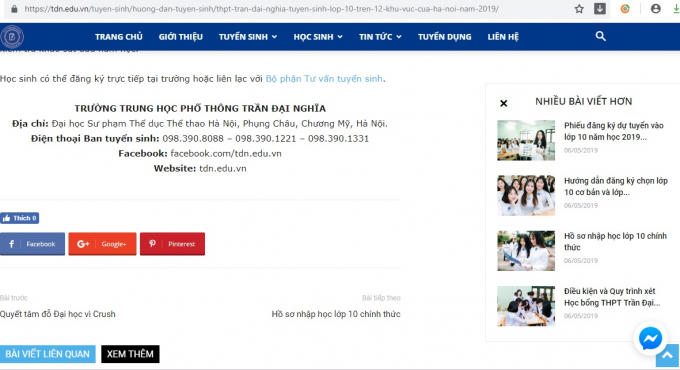680x370 pixels.
Task: Click thumbnail of 'Điều kiện và Quy trình xét' article
Action: coord(526,306)
